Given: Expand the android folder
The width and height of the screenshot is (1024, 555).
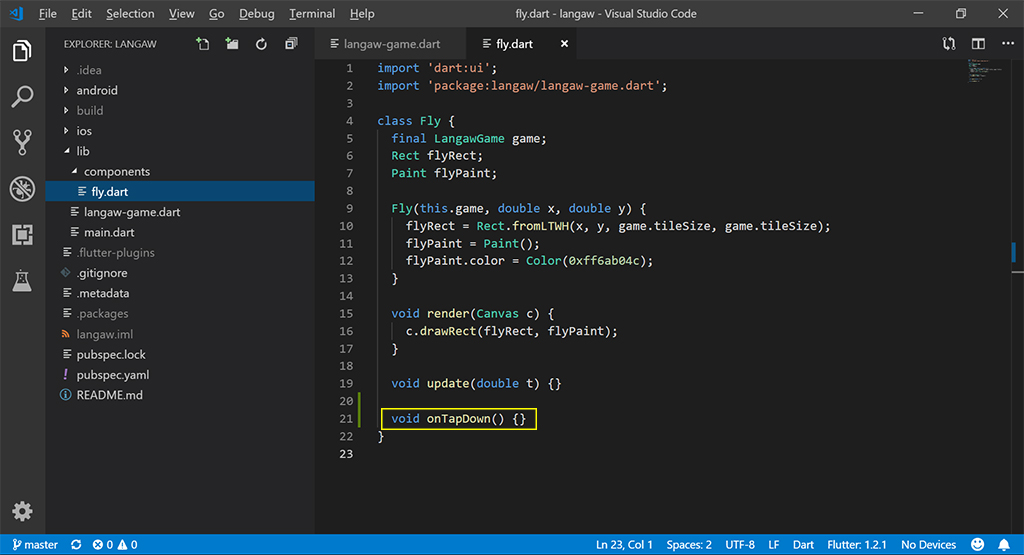Looking at the screenshot, I should (96, 90).
